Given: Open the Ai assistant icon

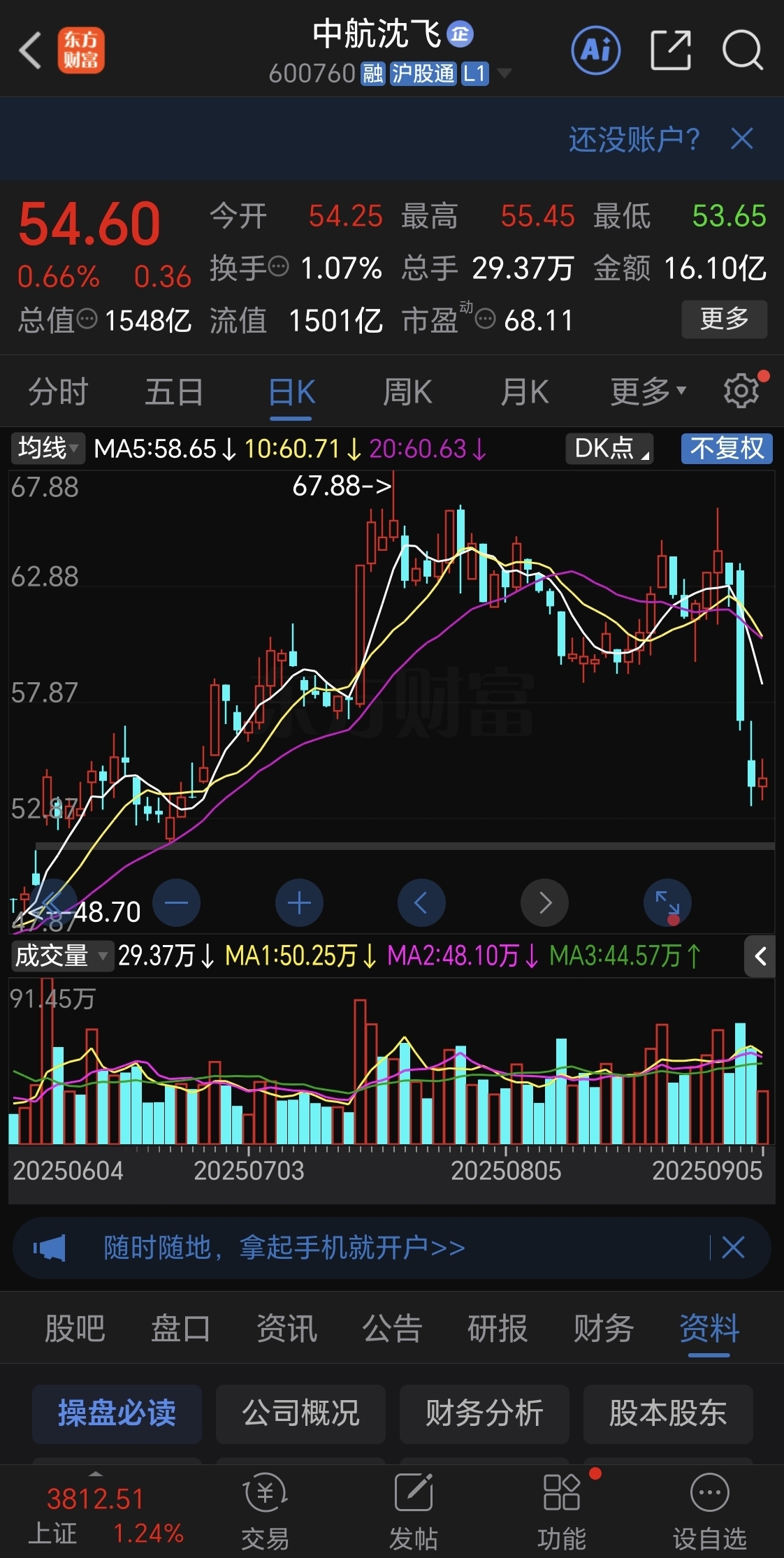Looking at the screenshot, I should click(596, 50).
